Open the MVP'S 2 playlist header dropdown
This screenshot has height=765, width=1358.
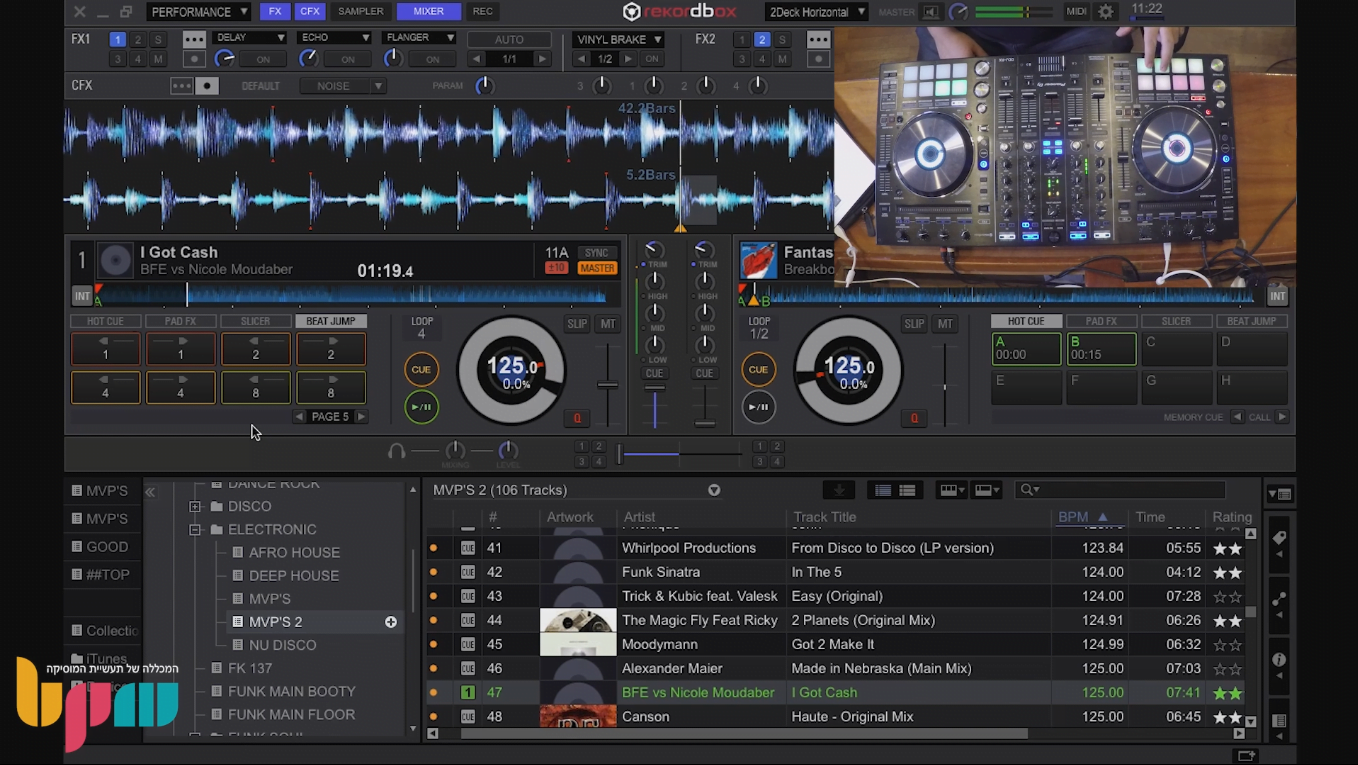714,490
